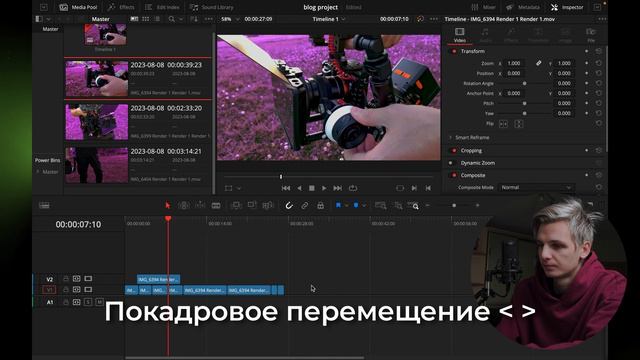640x360 pixels.
Task: Select the 00:02:33:20 clip thumbnail
Action: coord(97,122)
